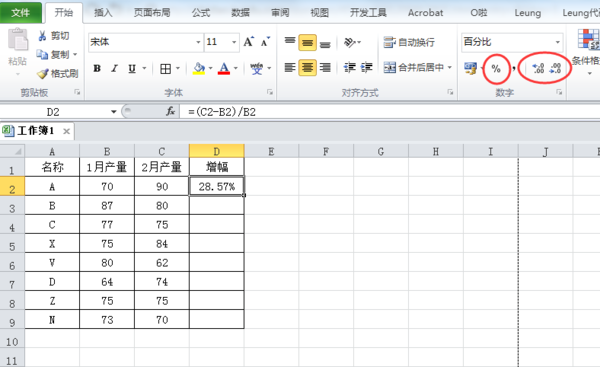Viewport: 600px width, 367px height.
Task: Select column D header
Action: [217, 151]
